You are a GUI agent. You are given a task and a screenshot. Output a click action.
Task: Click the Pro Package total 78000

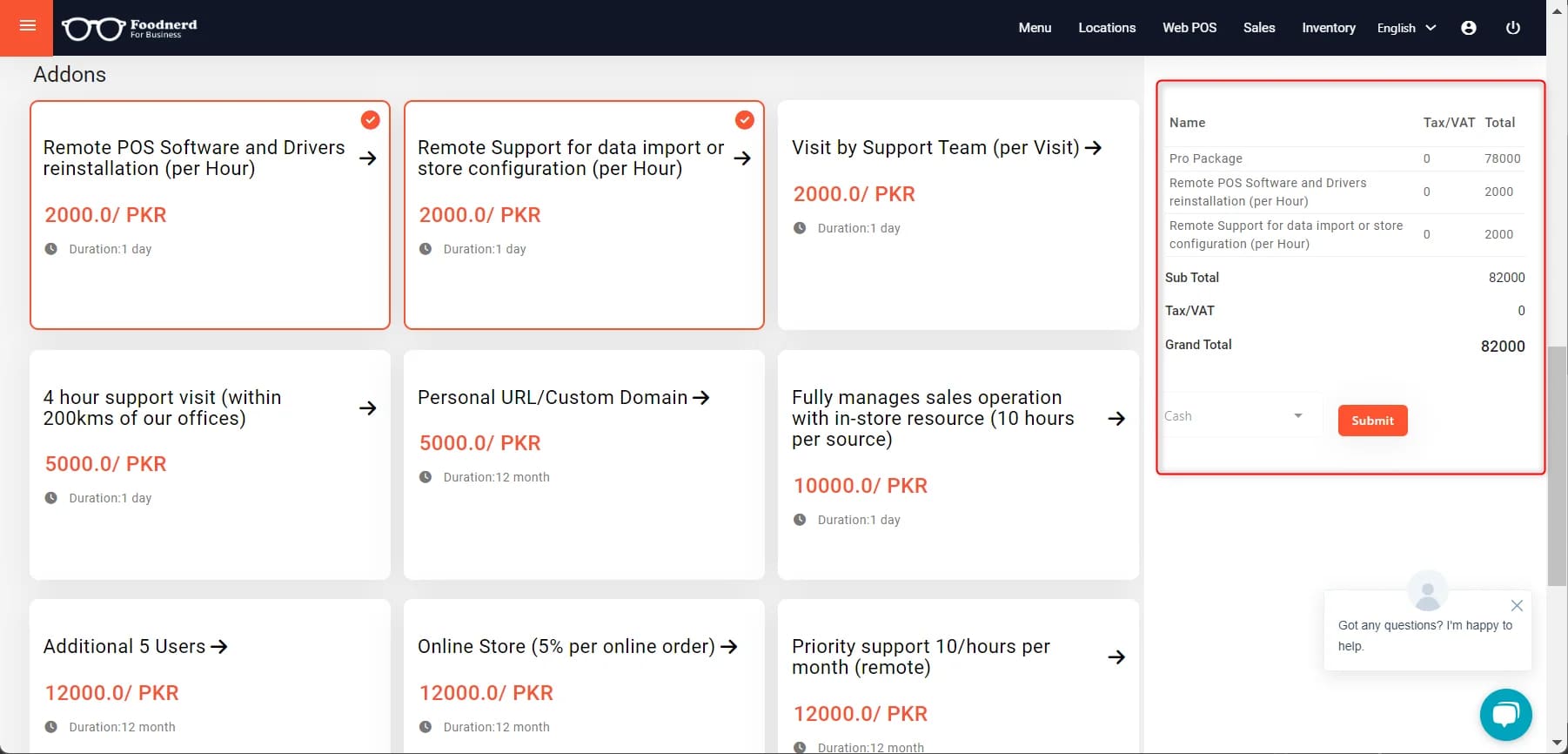[1503, 158]
